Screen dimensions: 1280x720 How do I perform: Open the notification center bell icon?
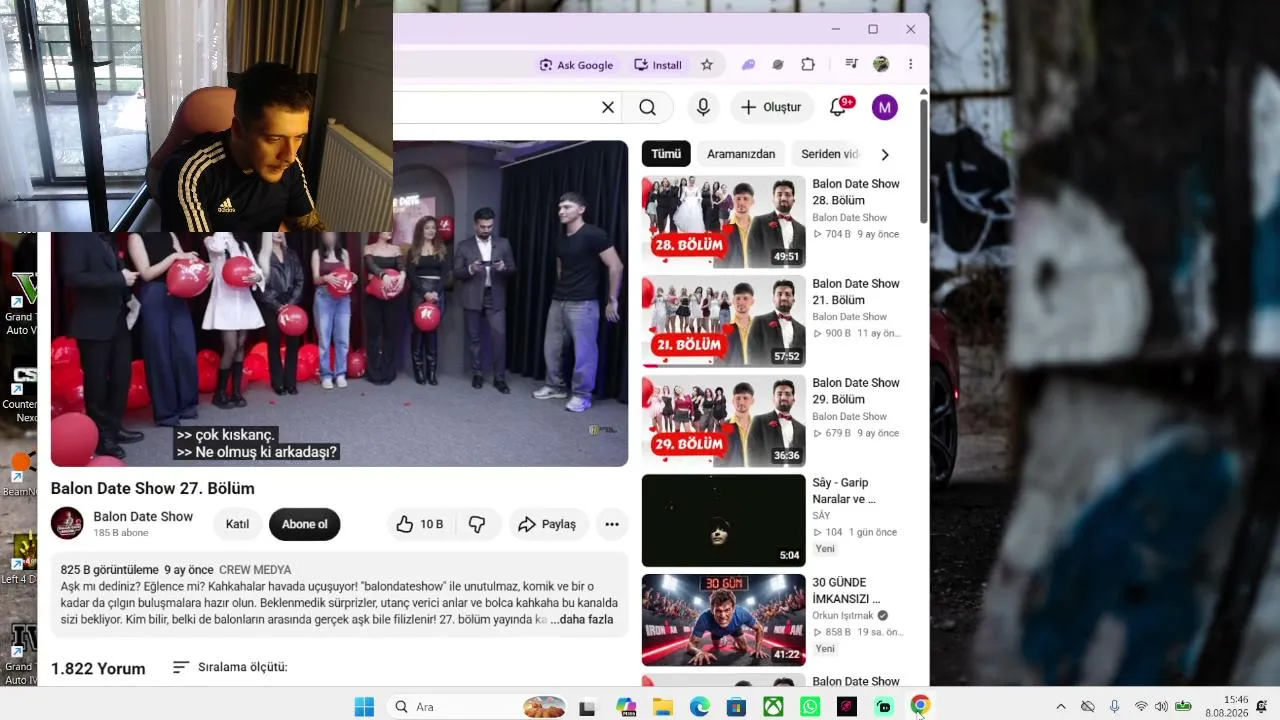point(1262,707)
